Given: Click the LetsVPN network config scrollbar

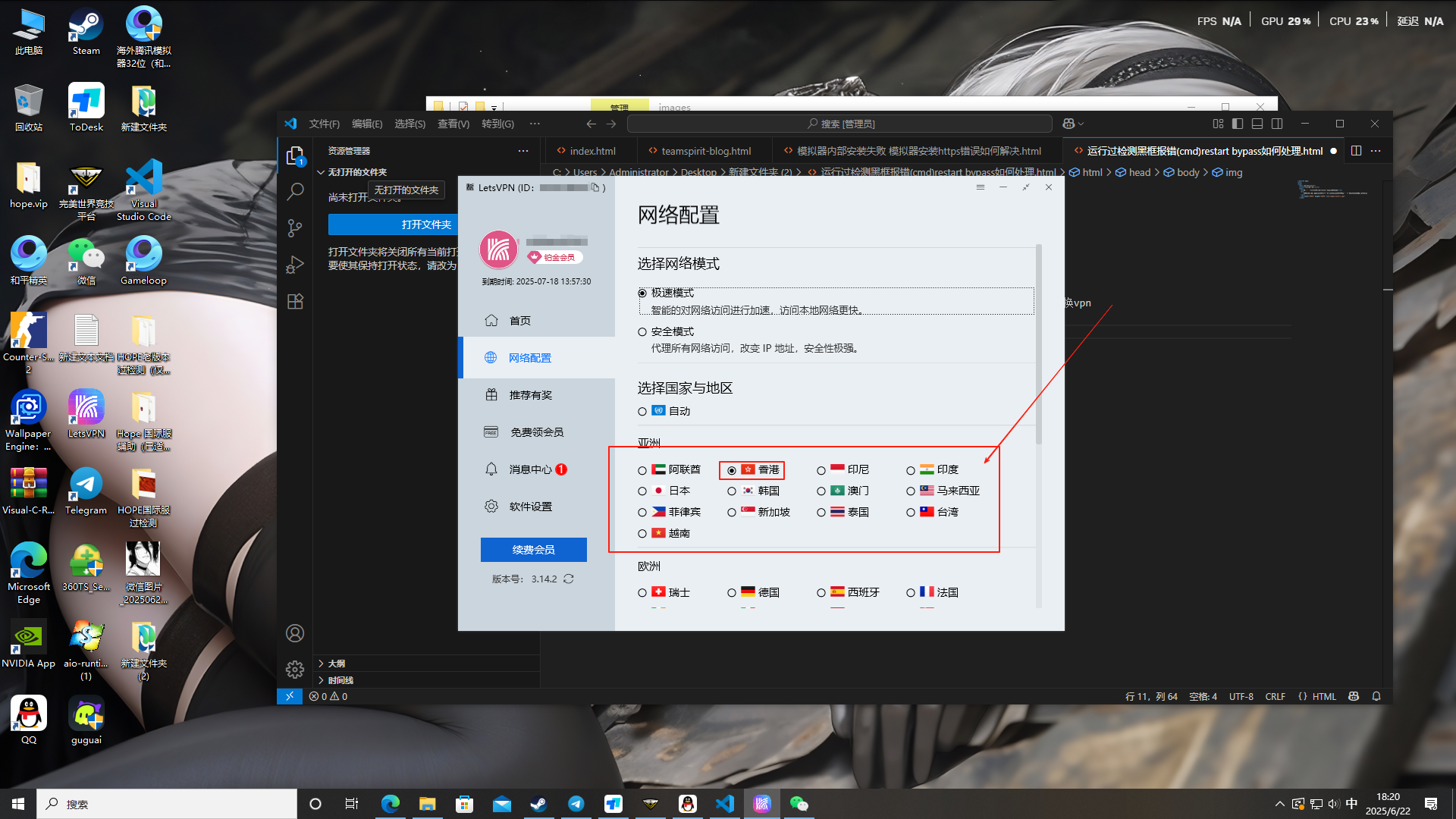Looking at the screenshot, I should (x=1039, y=345).
